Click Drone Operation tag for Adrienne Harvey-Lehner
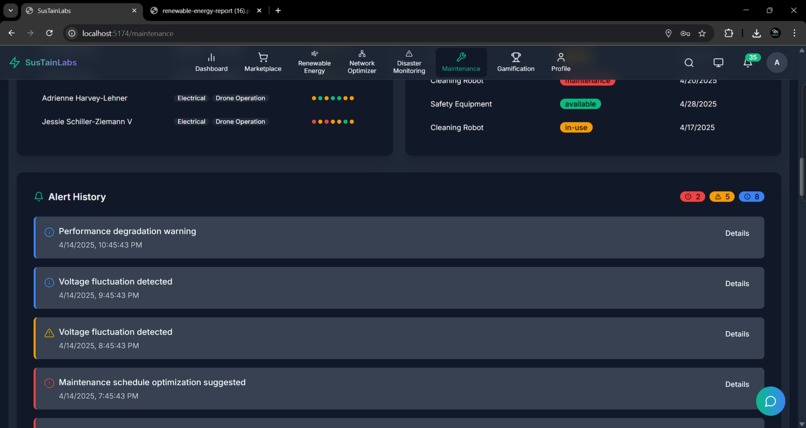 (x=240, y=98)
